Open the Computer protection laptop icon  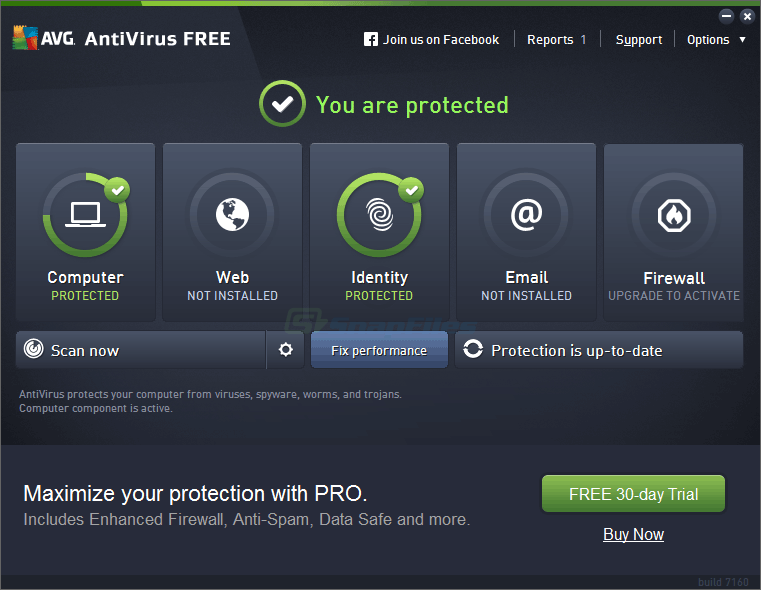tap(85, 215)
